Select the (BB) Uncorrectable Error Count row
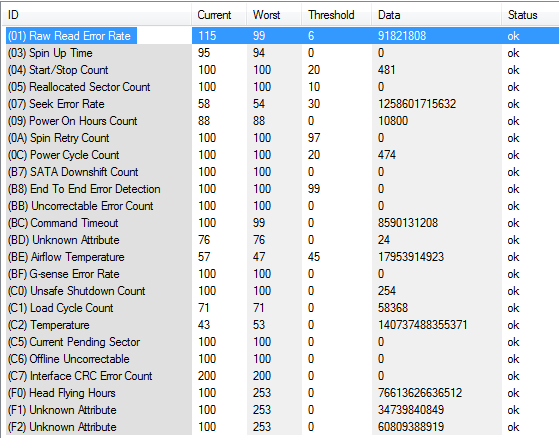 tap(281, 206)
